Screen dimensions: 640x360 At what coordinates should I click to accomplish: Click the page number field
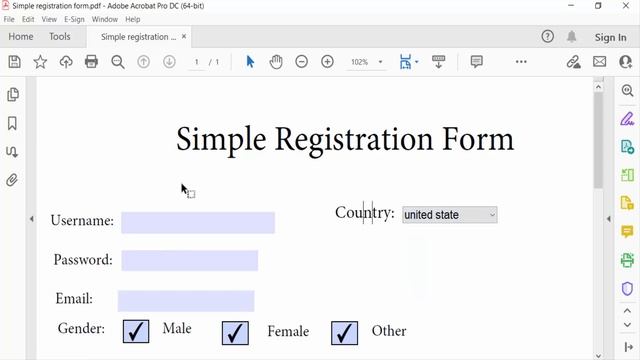pos(197,62)
